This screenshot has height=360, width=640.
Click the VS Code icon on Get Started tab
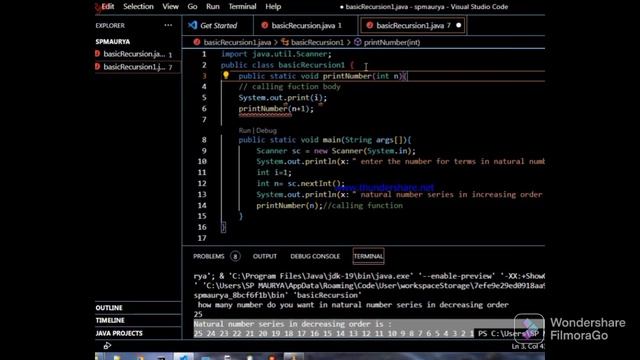click(x=192, y=25)
